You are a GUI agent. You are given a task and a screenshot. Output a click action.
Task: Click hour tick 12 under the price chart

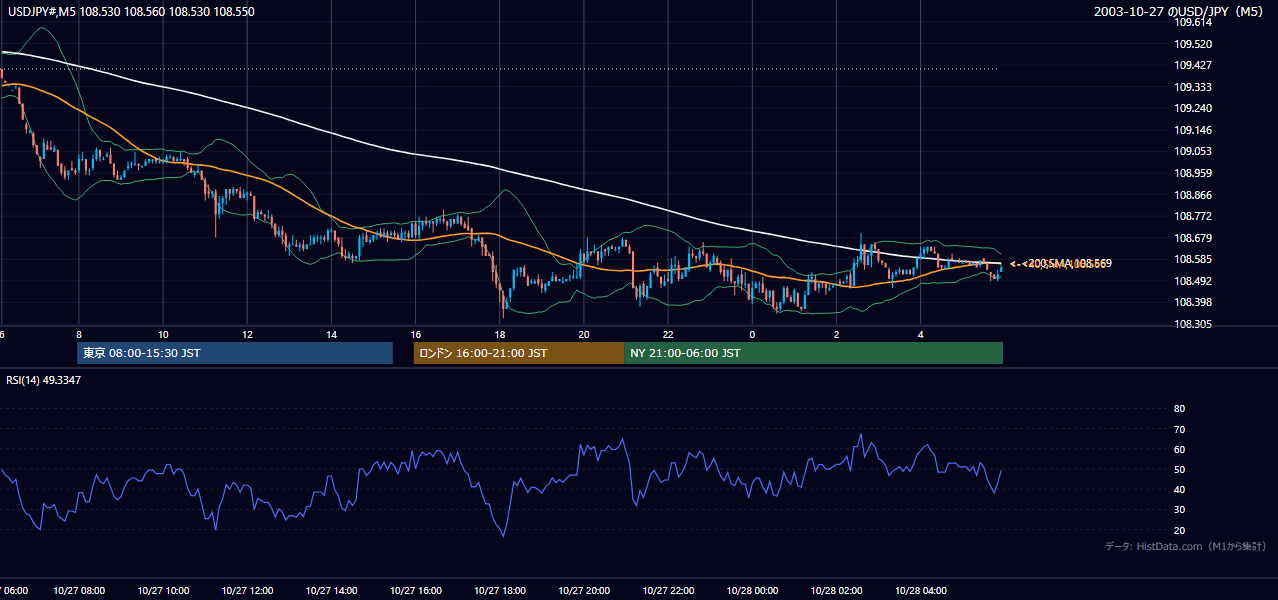[247, 334]
